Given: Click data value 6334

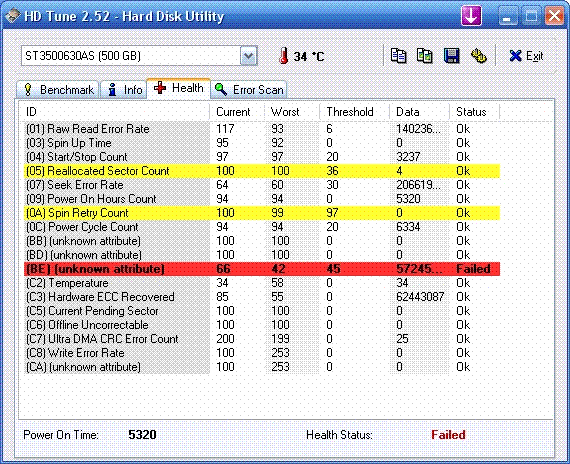Looking at the screenshot, I should (x=408, y=227).
